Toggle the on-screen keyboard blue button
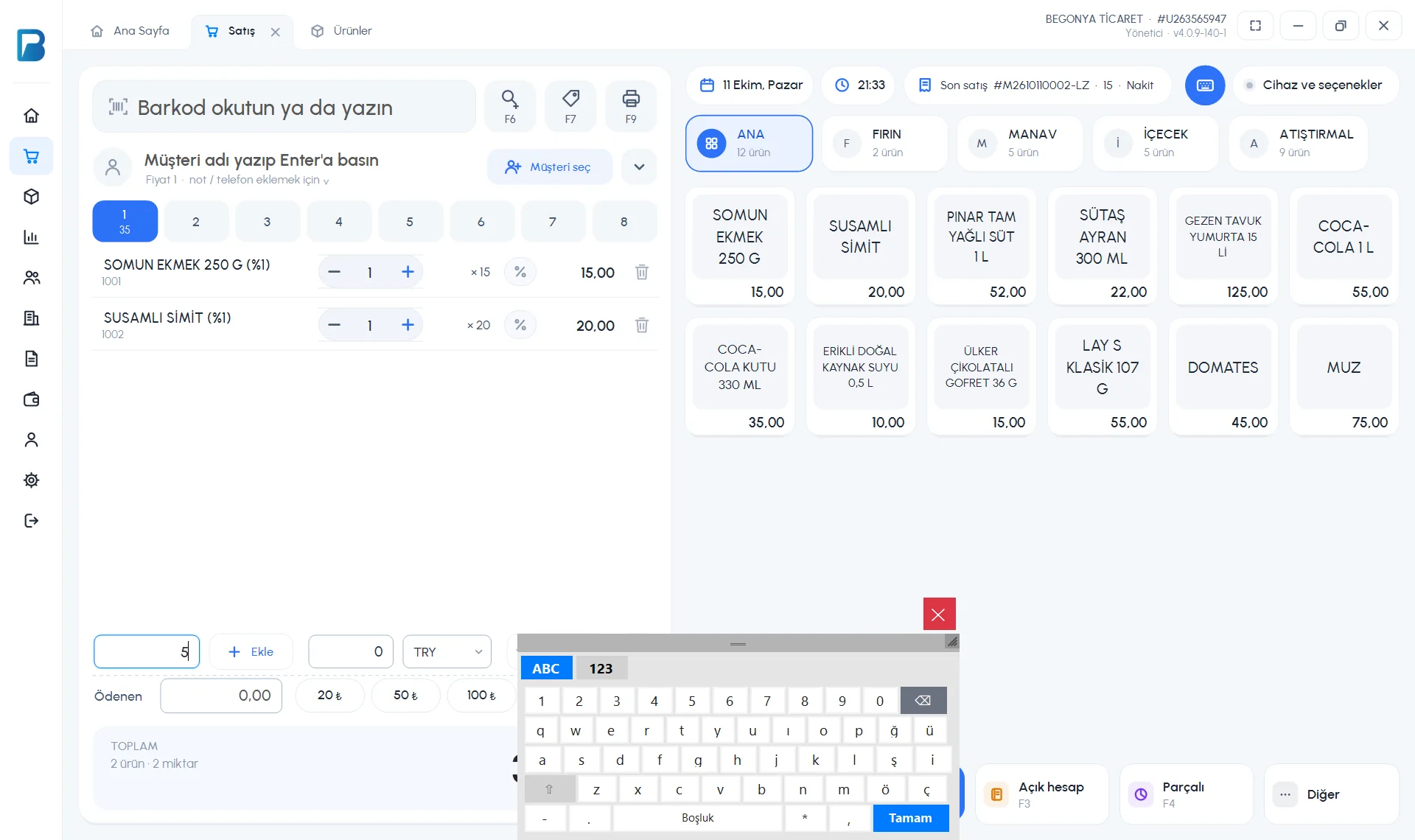This screenshot has height=840, width=1415. click(x=1205, y=85)
